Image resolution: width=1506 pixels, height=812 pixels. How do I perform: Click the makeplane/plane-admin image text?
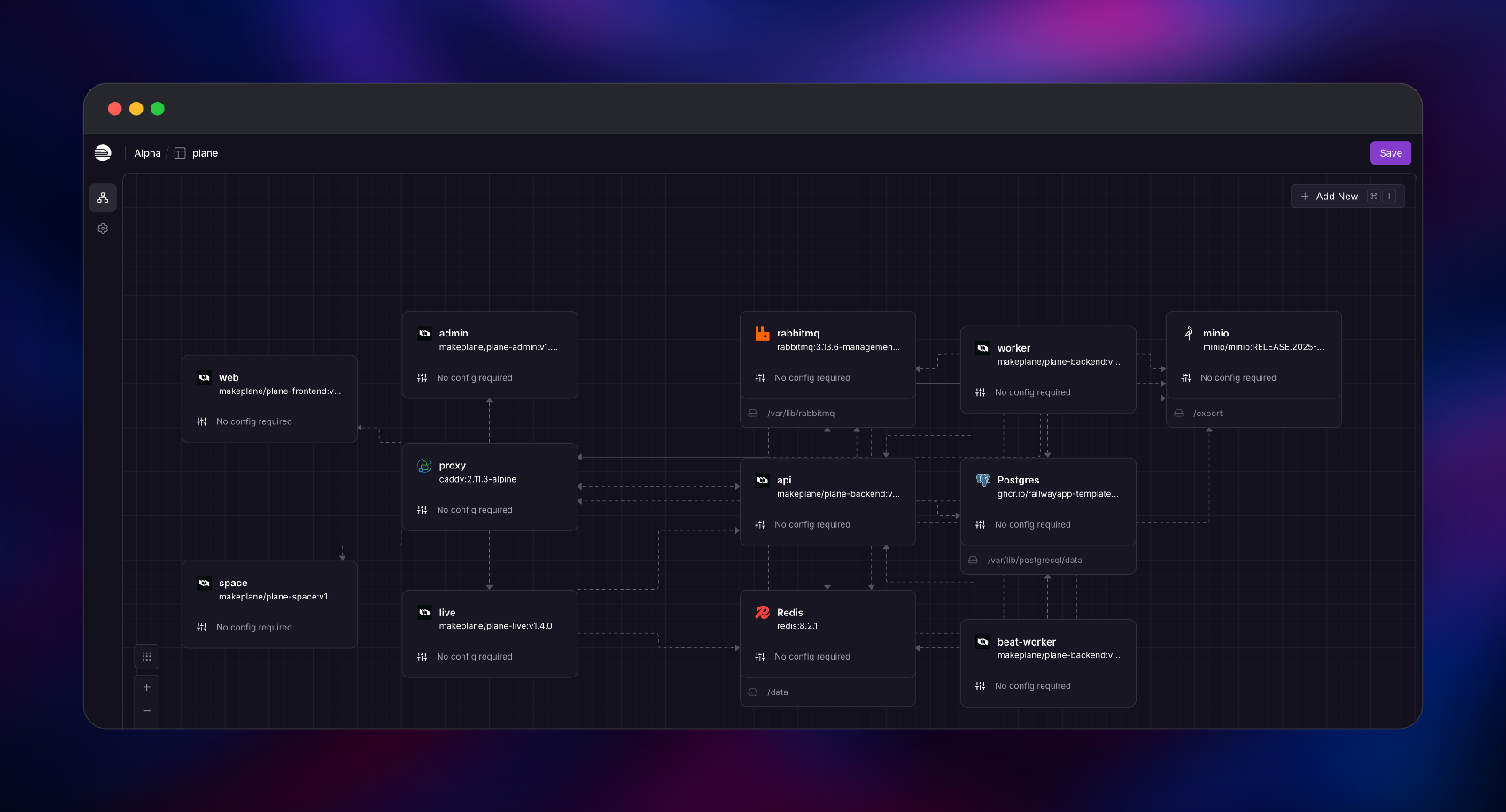point(498,347)
